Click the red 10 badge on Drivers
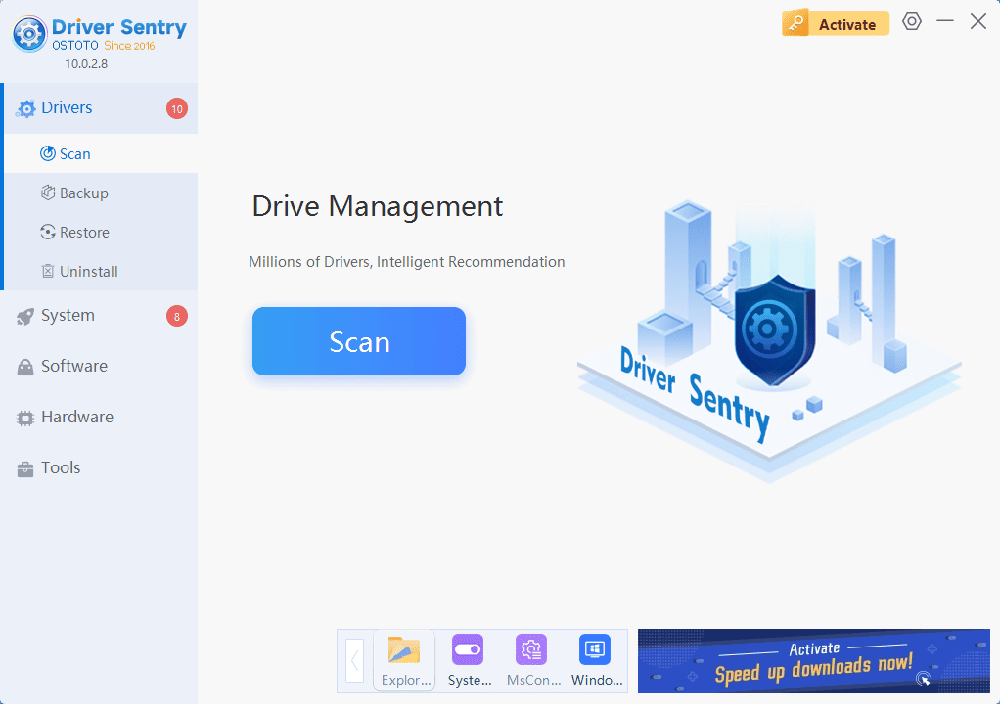This screenshot has width=1000, height=704. click(x=177, y=109)
